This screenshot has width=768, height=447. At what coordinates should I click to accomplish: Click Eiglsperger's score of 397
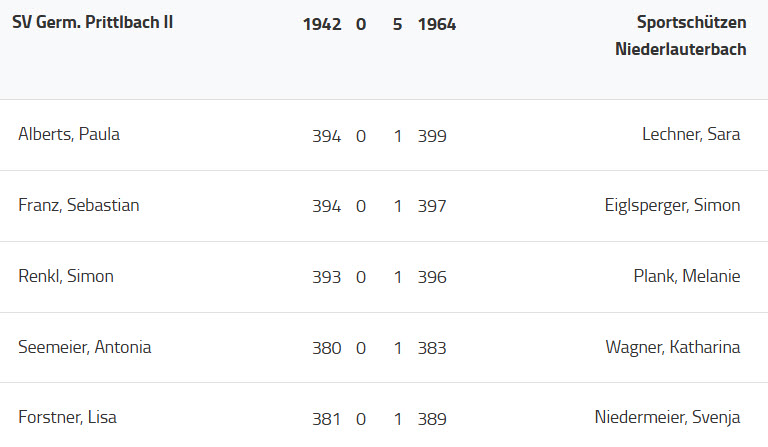432,207
